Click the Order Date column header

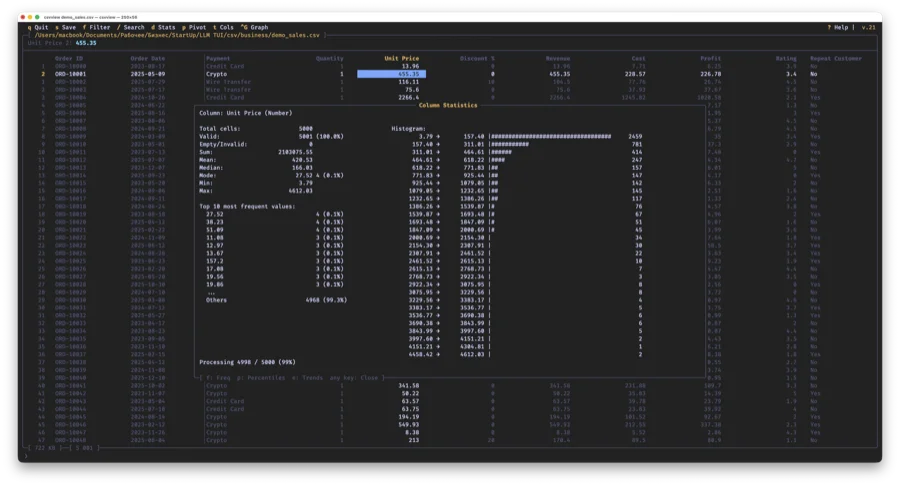(147, 58)
